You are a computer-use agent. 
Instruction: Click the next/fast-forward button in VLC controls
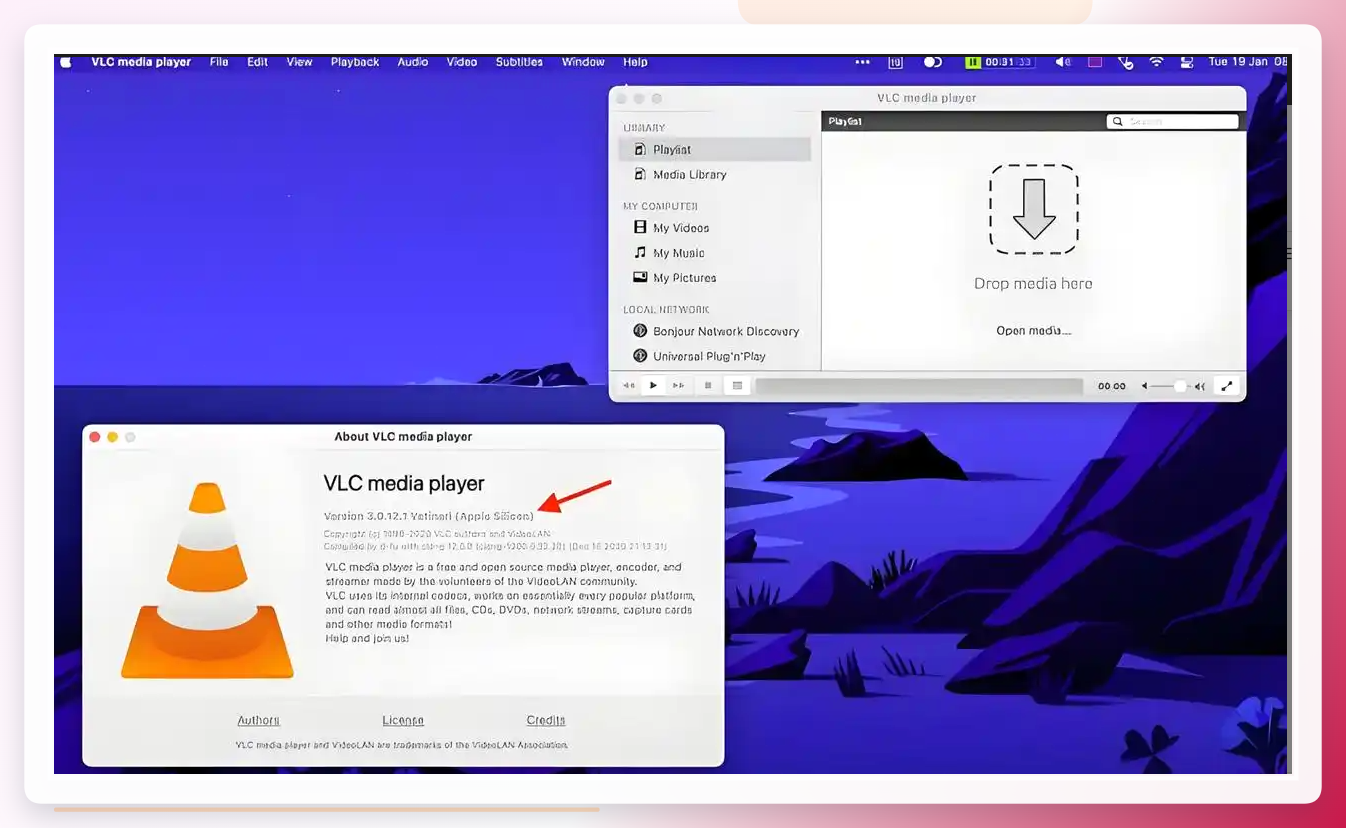[678, 385]
